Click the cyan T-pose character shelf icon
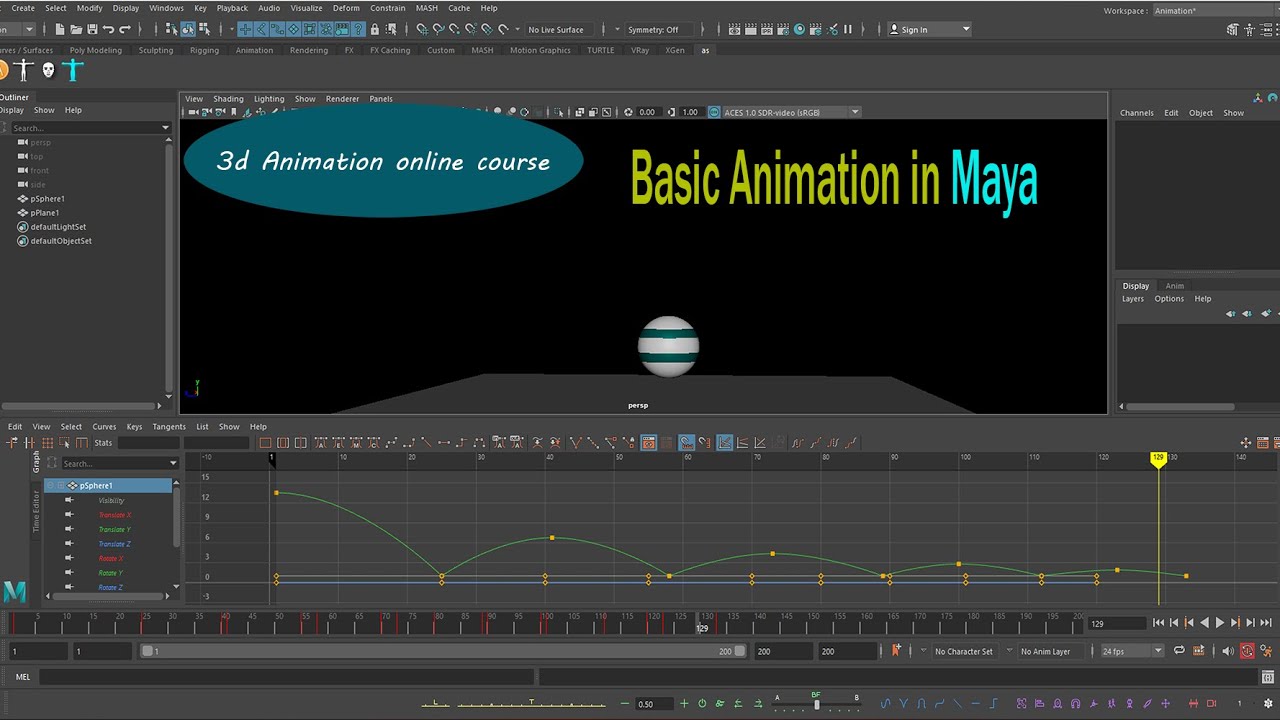 (73, 70)
